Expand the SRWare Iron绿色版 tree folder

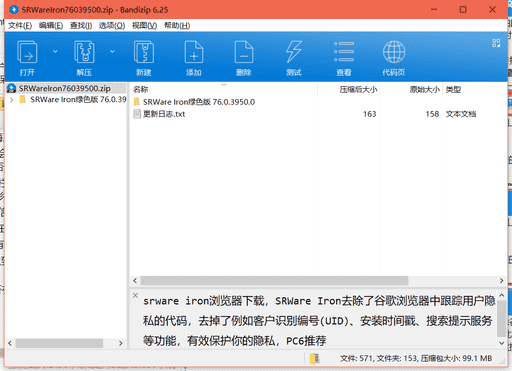click(11, 100)
